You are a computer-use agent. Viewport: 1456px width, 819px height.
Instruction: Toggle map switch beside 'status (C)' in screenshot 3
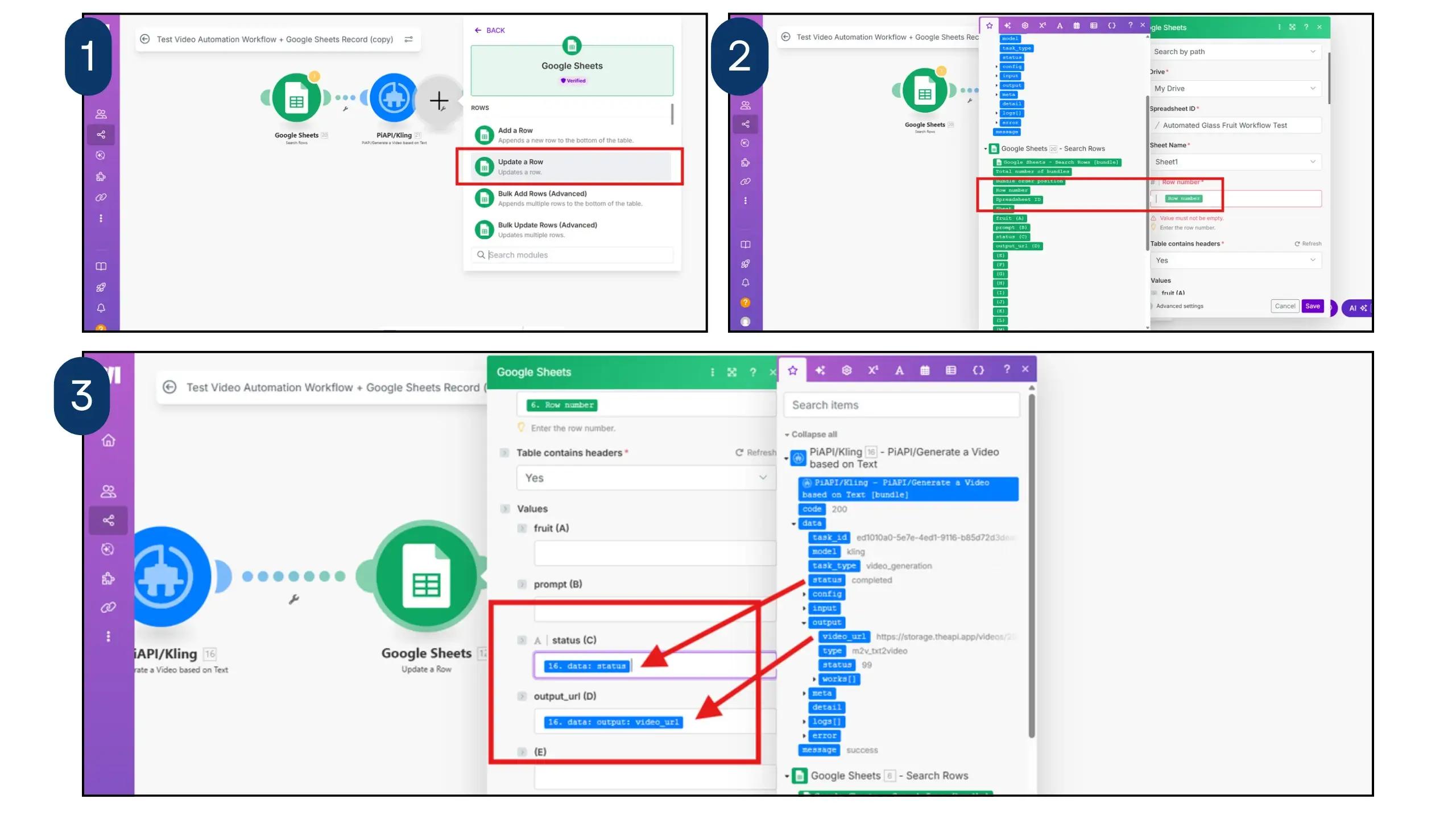[x=522, y=640]
